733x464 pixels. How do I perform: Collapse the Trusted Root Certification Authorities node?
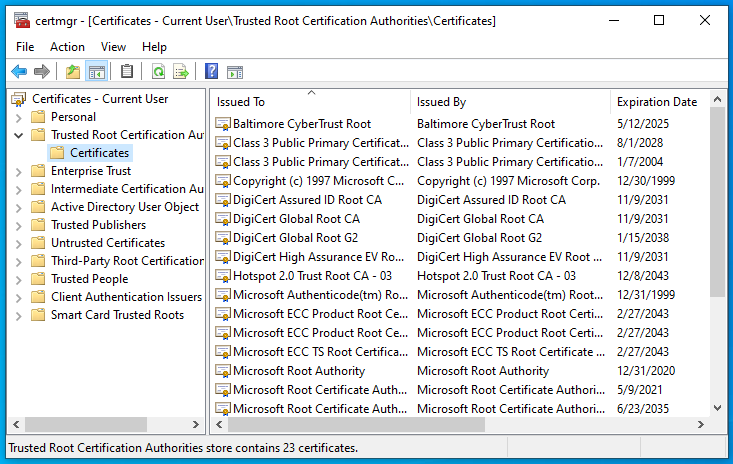pyautogui.click(x=18, y=135)
